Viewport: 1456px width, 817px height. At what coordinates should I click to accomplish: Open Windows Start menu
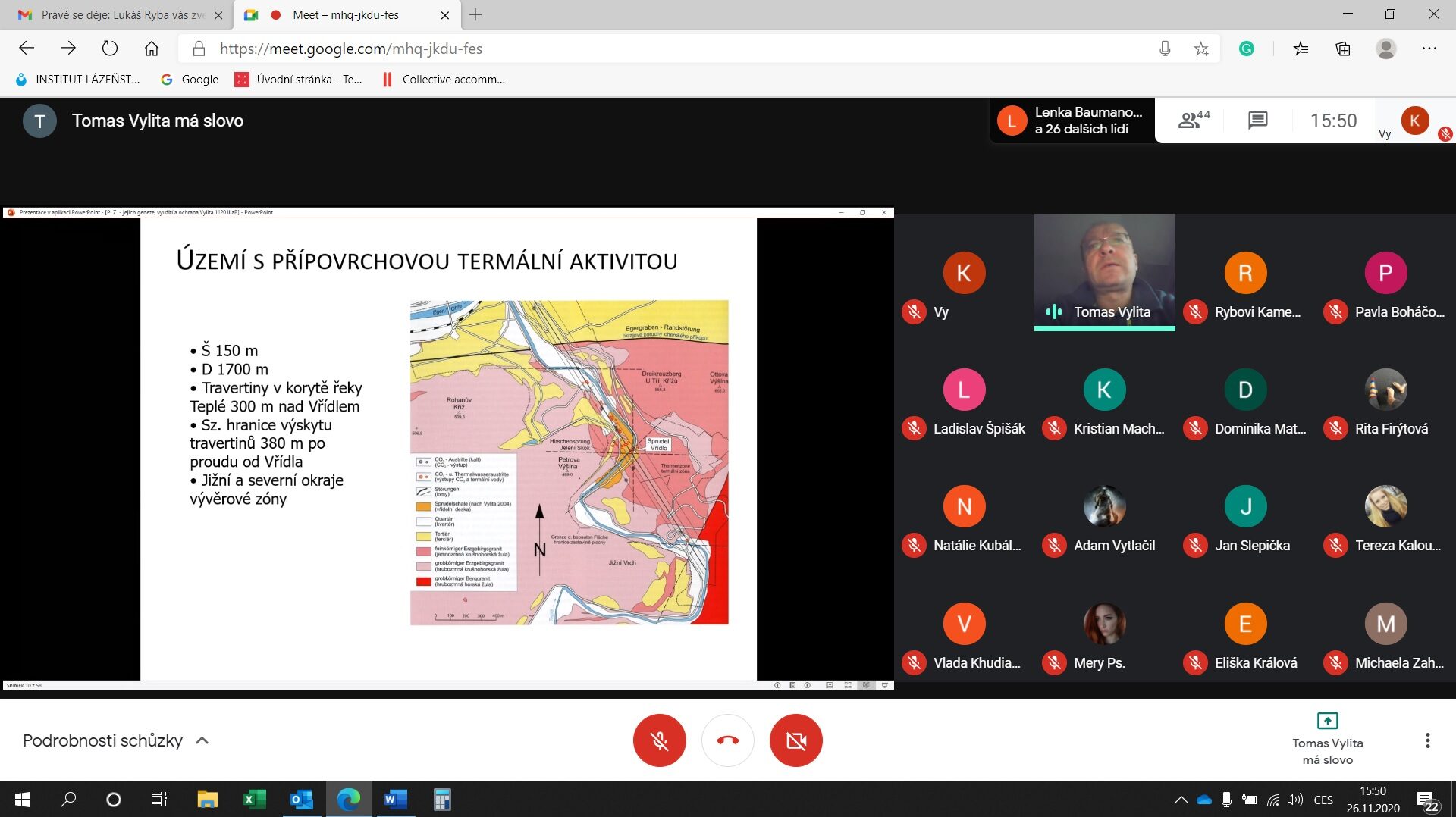(x=23, y=800)
